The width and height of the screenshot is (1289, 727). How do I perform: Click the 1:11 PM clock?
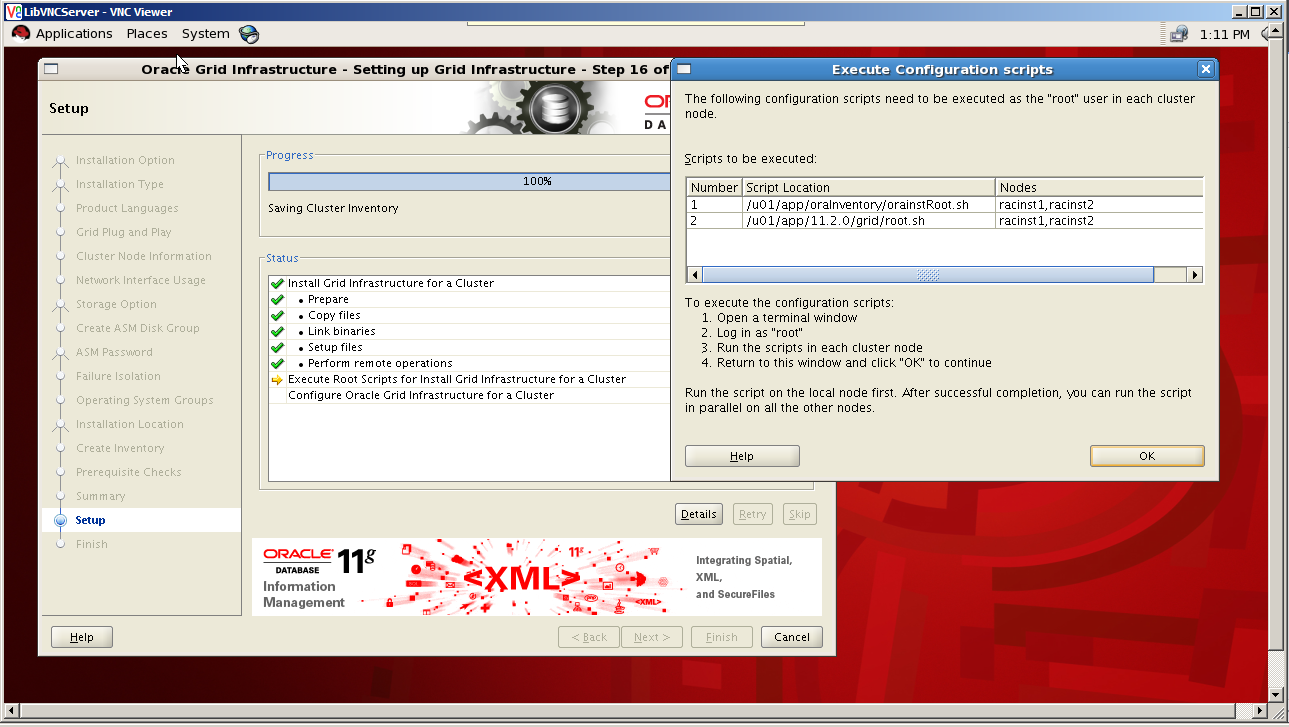click(1225, 34)
